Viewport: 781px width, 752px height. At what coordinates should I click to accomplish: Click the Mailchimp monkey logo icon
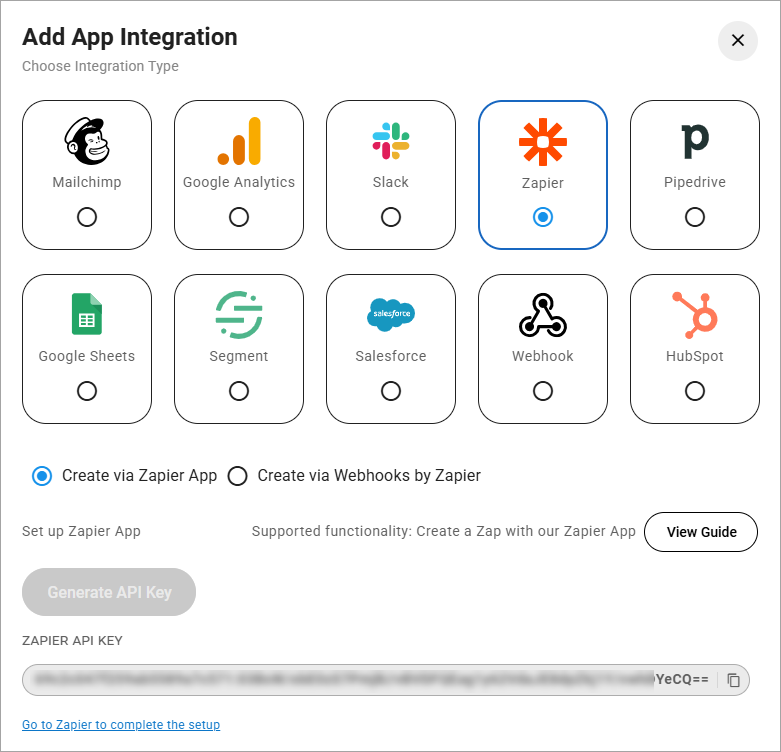tap(87, 141)
